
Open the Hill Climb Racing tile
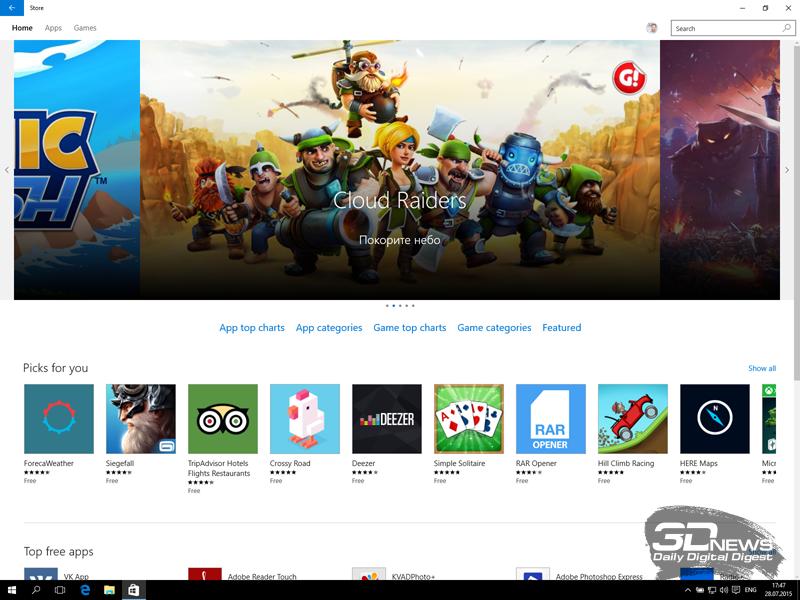click(x=633, y=419)
